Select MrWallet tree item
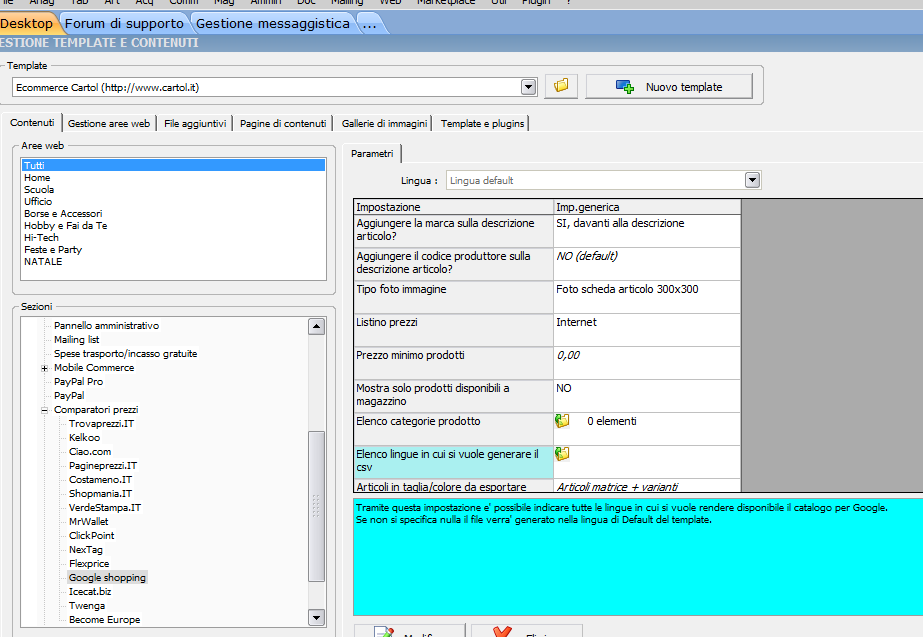The width and height of the screenshot is (923, 637). tap(88, 522)
